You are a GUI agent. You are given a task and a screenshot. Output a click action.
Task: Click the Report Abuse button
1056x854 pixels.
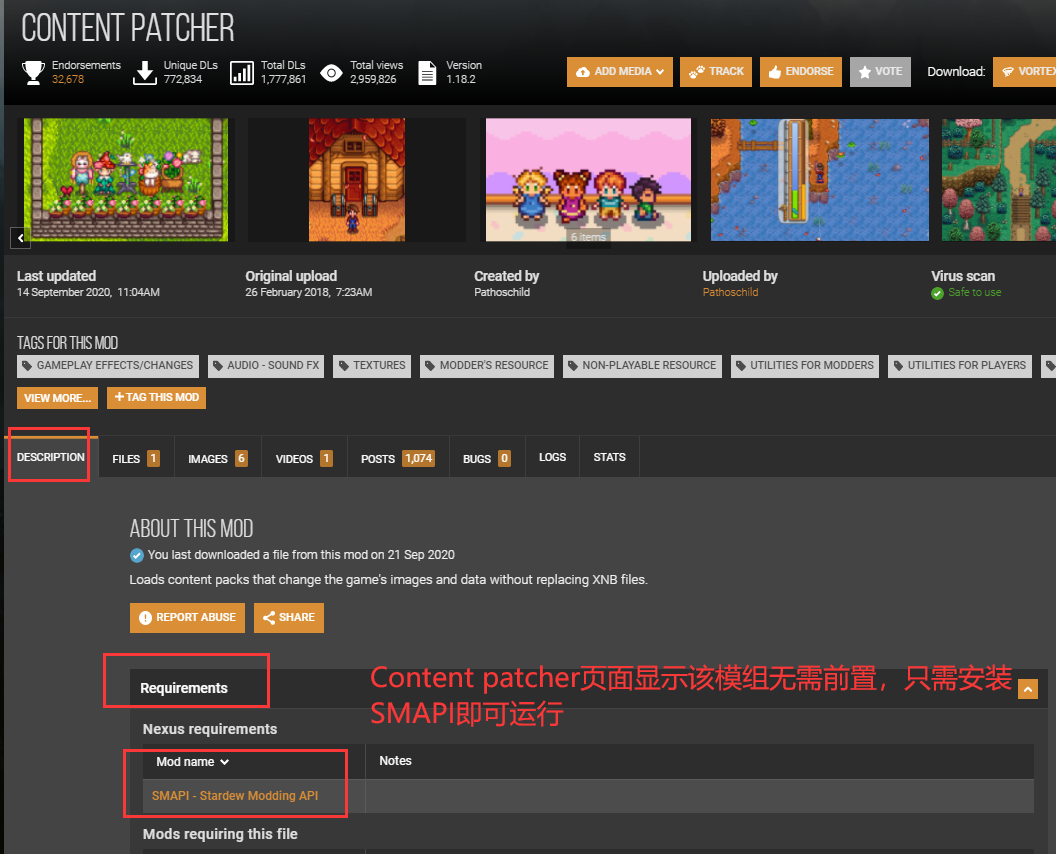pyautogui.click(x=187, y=618)
